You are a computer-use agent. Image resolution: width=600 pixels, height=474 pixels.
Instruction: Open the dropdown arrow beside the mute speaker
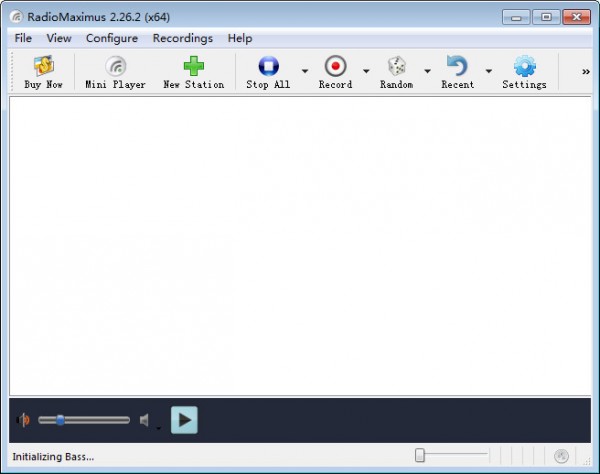(x=158, y=428)
